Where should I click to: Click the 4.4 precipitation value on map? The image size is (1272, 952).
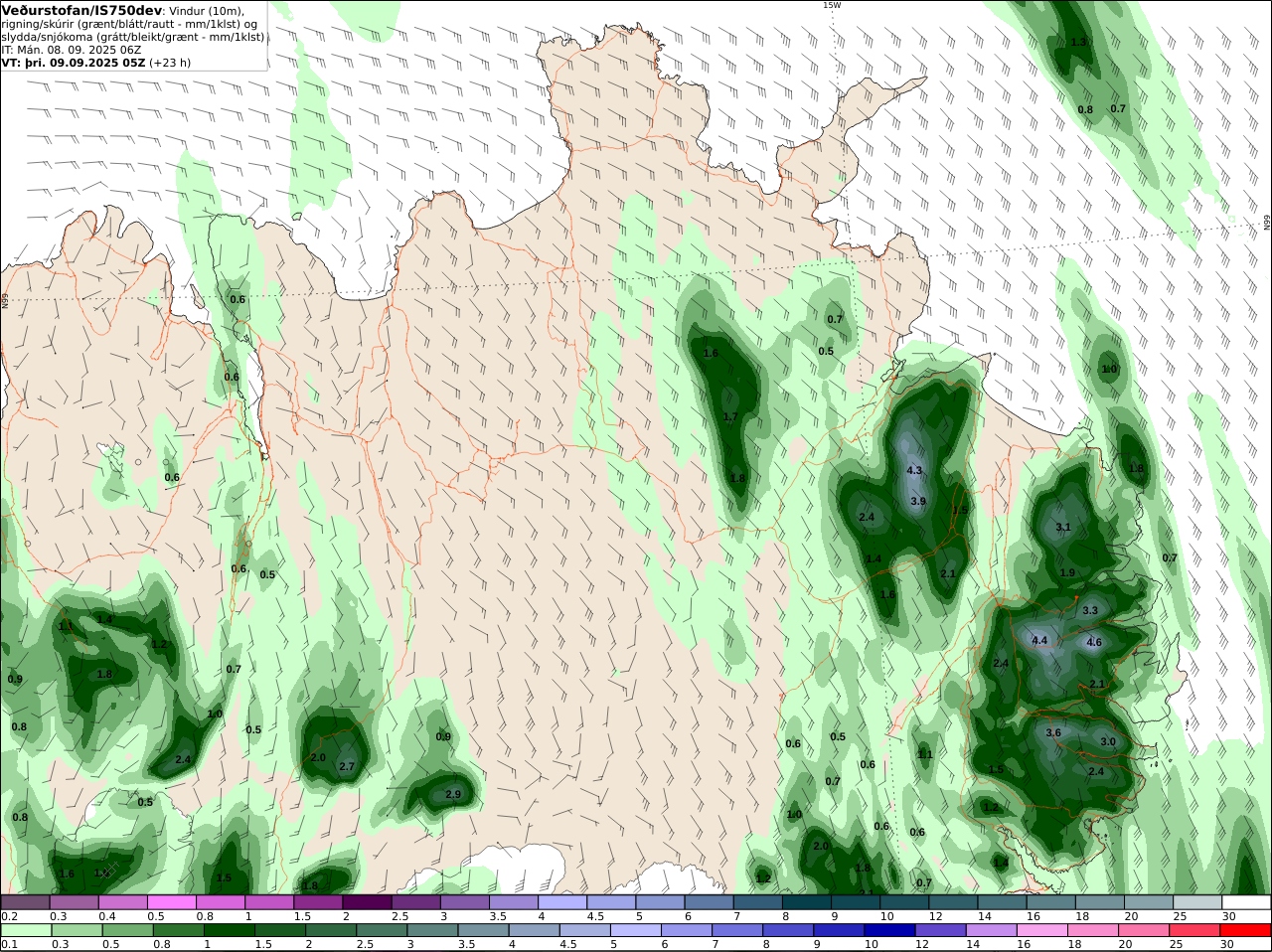click(1039, 641)
